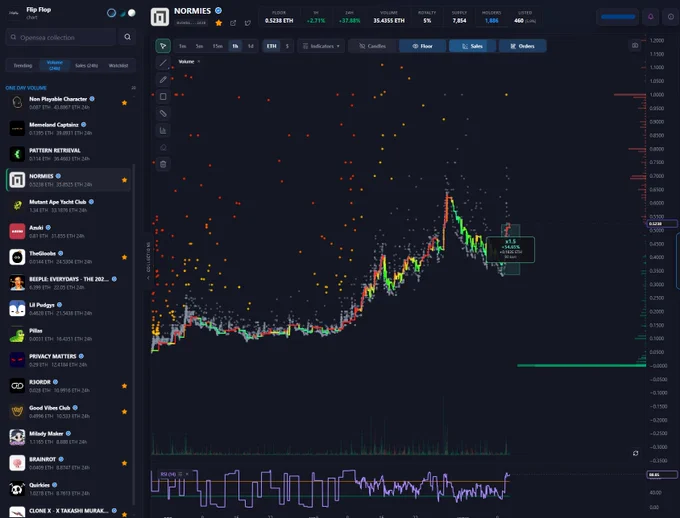
Task: Switch price currency to ETH
Action: pos(271,46)
